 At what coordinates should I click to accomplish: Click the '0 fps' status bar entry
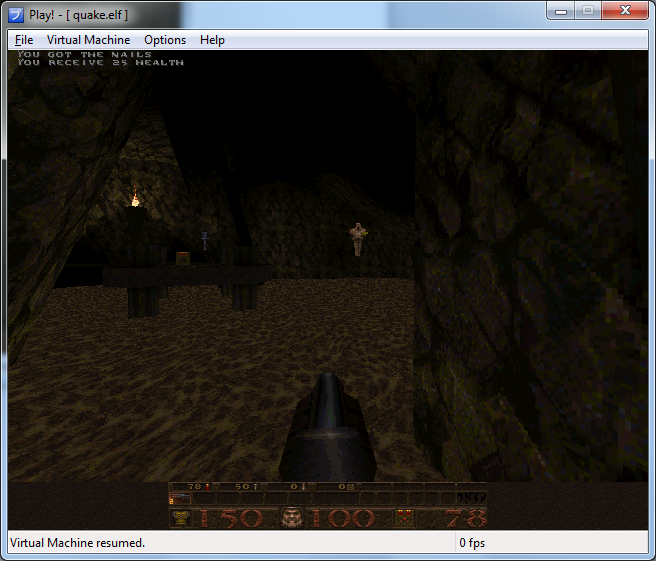coord(472,543)
